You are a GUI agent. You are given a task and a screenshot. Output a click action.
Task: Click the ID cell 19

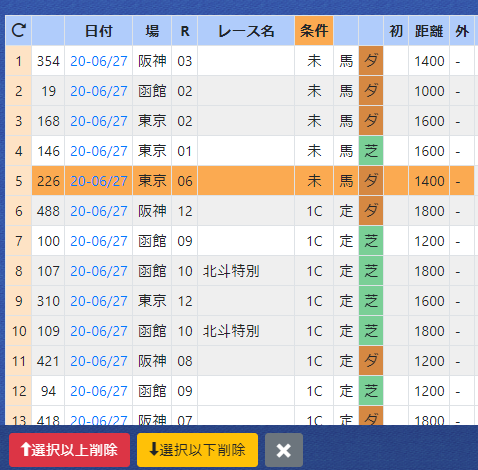tap(48, 91)
